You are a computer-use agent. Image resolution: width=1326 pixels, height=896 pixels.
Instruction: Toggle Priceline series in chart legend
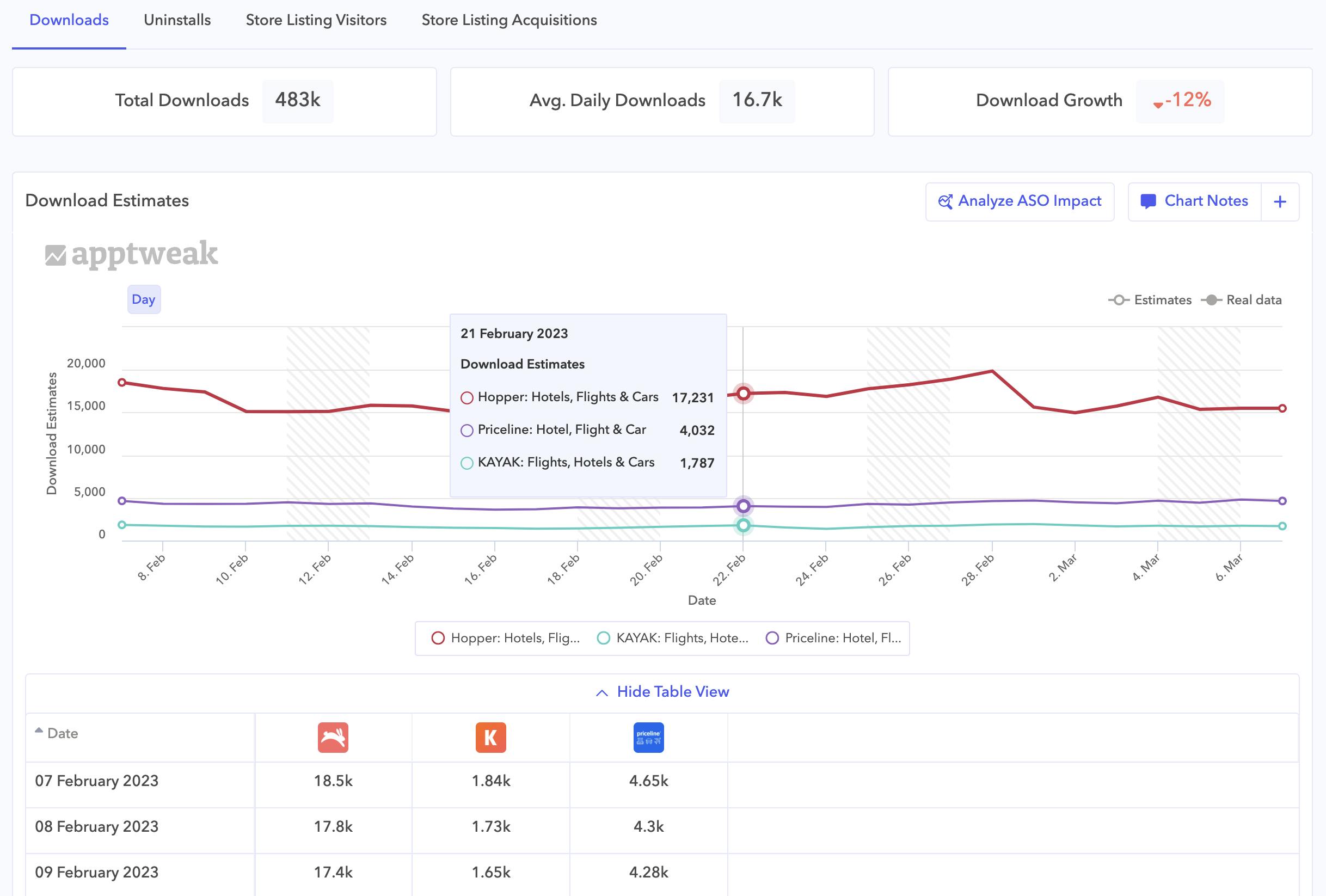836,638
